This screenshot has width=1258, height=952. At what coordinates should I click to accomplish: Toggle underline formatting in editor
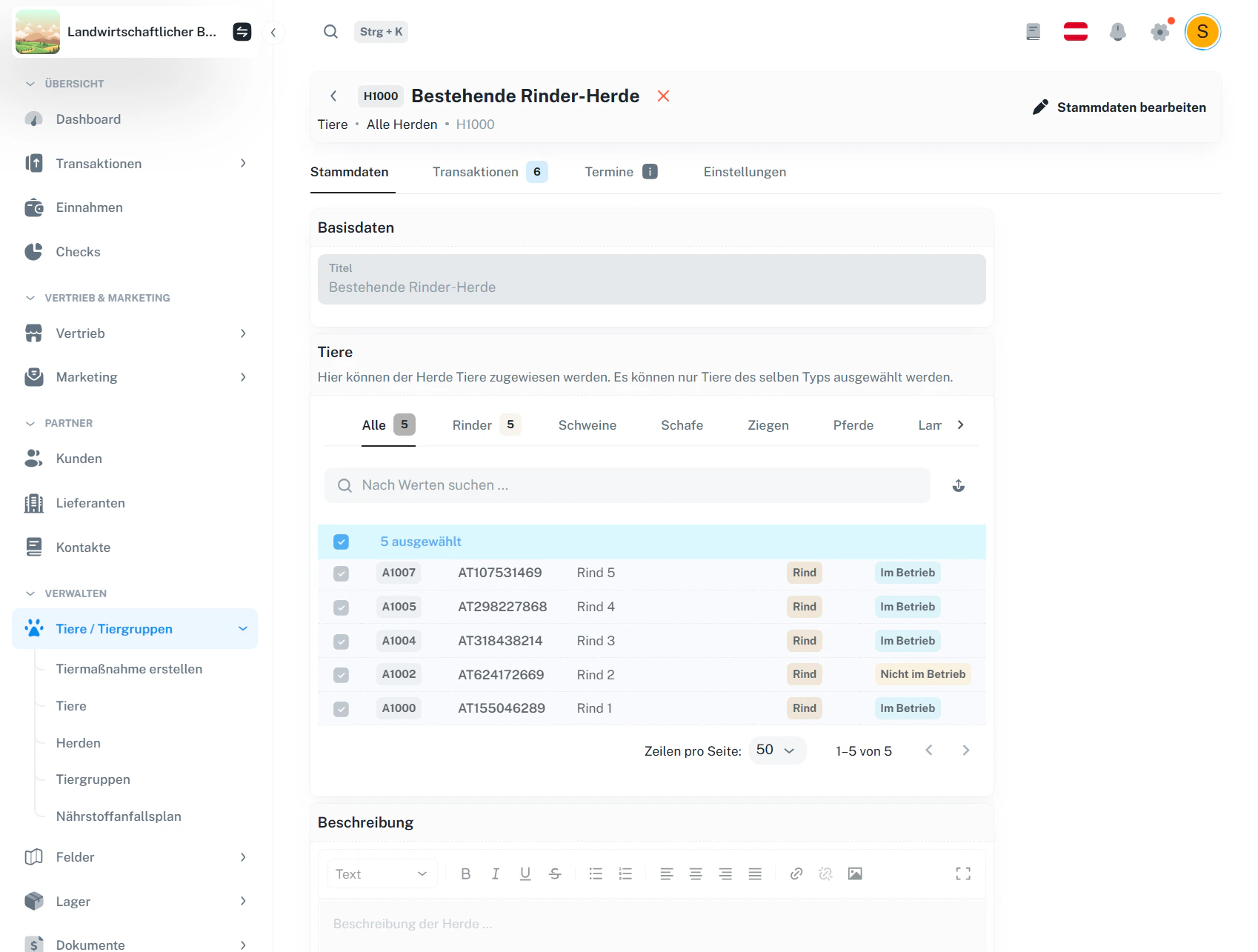point(525,874)
